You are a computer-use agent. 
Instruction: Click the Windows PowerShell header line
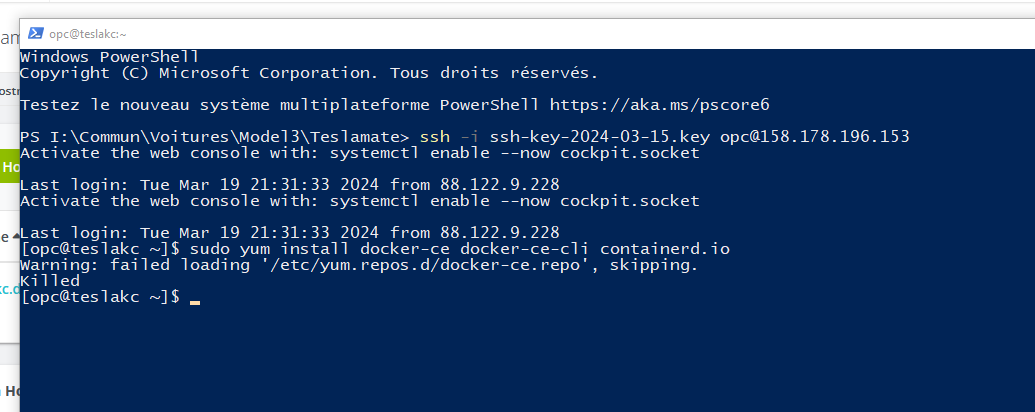pos(110,57)
